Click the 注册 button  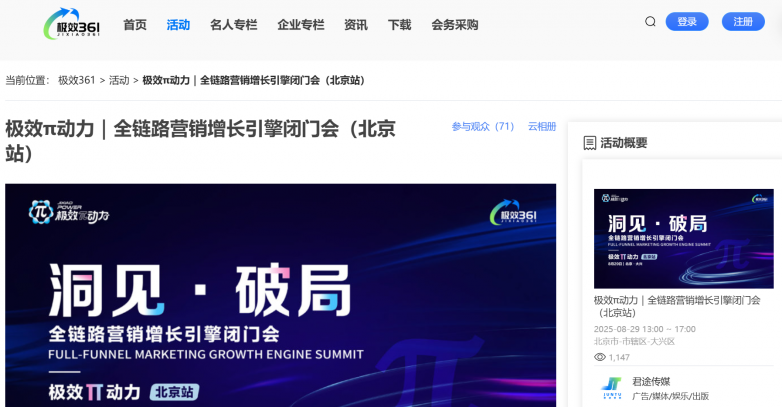(x=743, y=21)
